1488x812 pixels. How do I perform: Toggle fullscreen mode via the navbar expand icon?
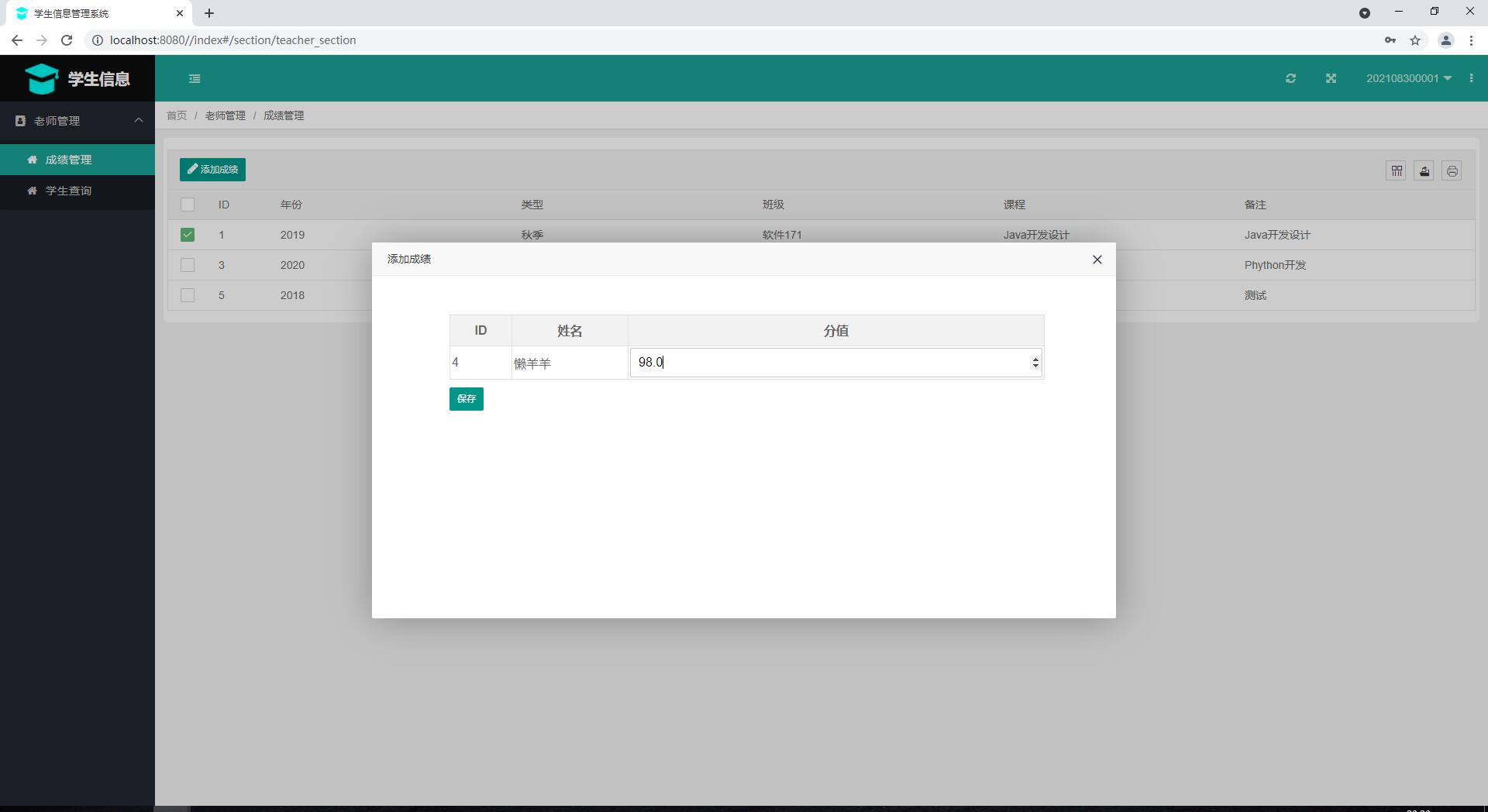click(1331, 78)
